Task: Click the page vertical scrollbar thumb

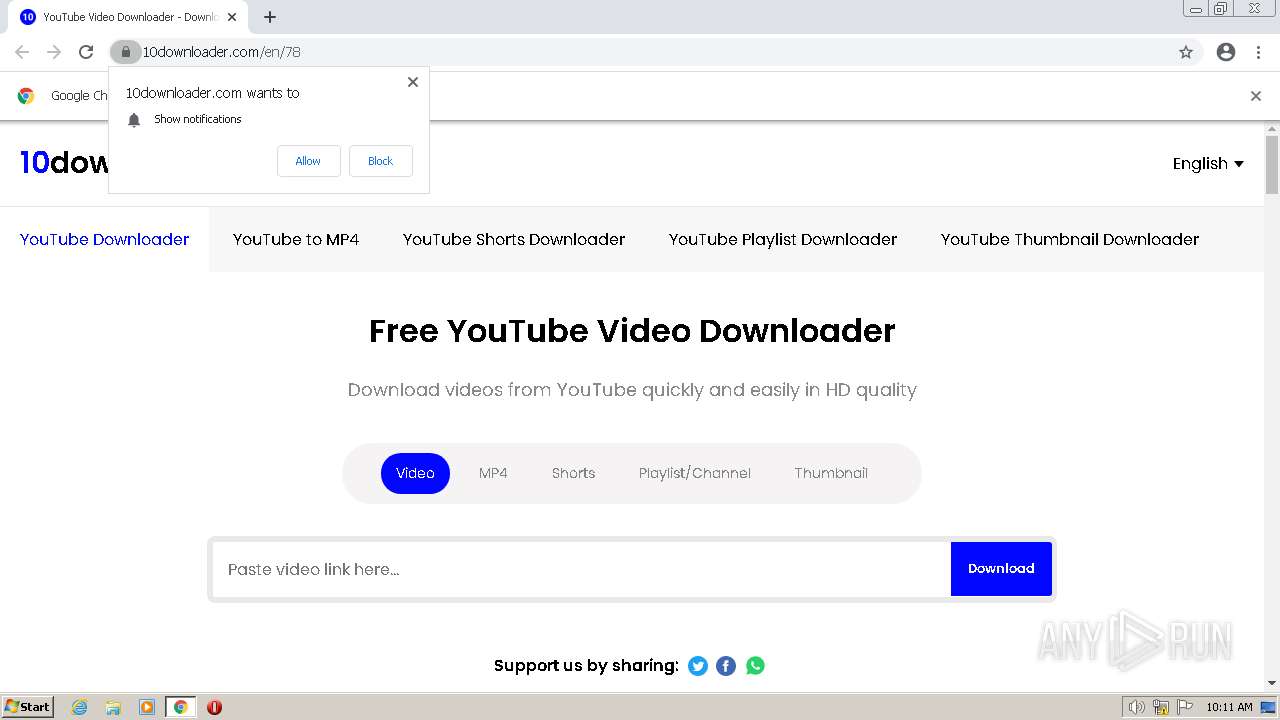Action: [1272, 164]
